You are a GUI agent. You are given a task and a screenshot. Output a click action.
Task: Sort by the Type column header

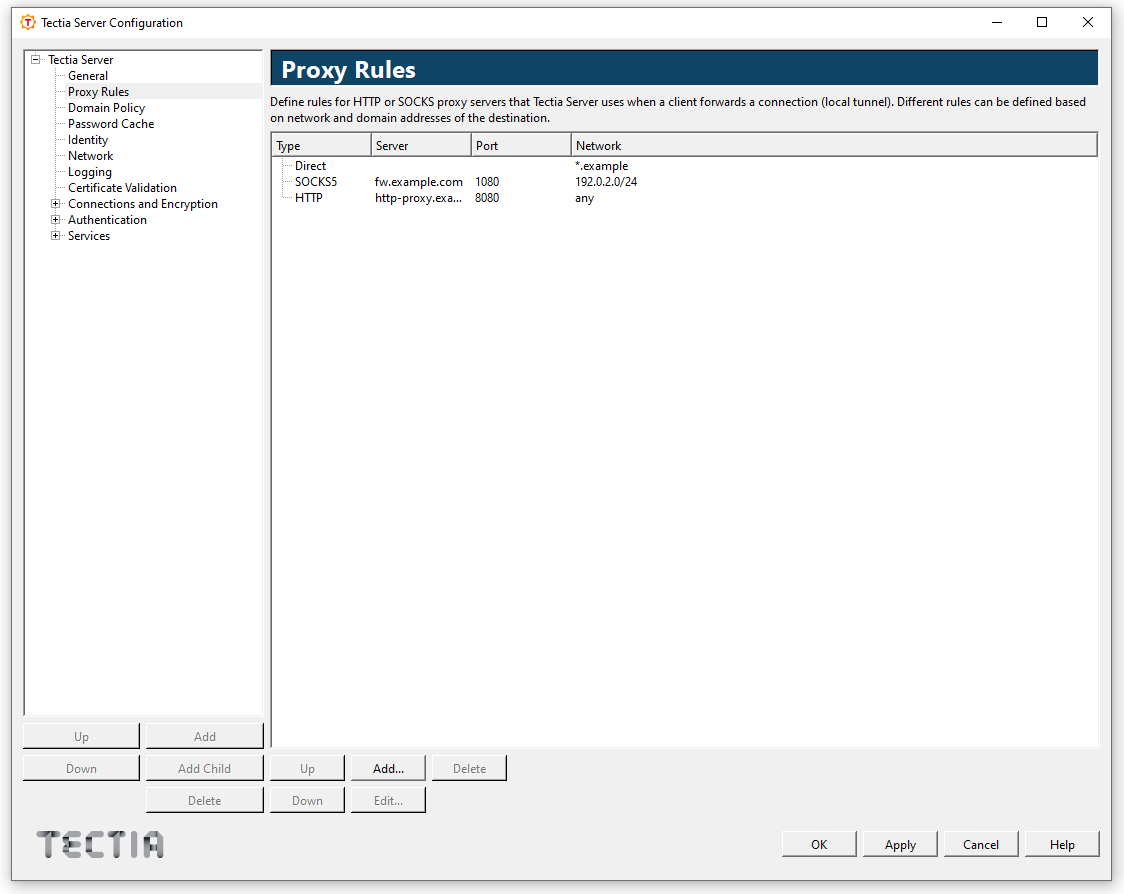tap(321, 146)
